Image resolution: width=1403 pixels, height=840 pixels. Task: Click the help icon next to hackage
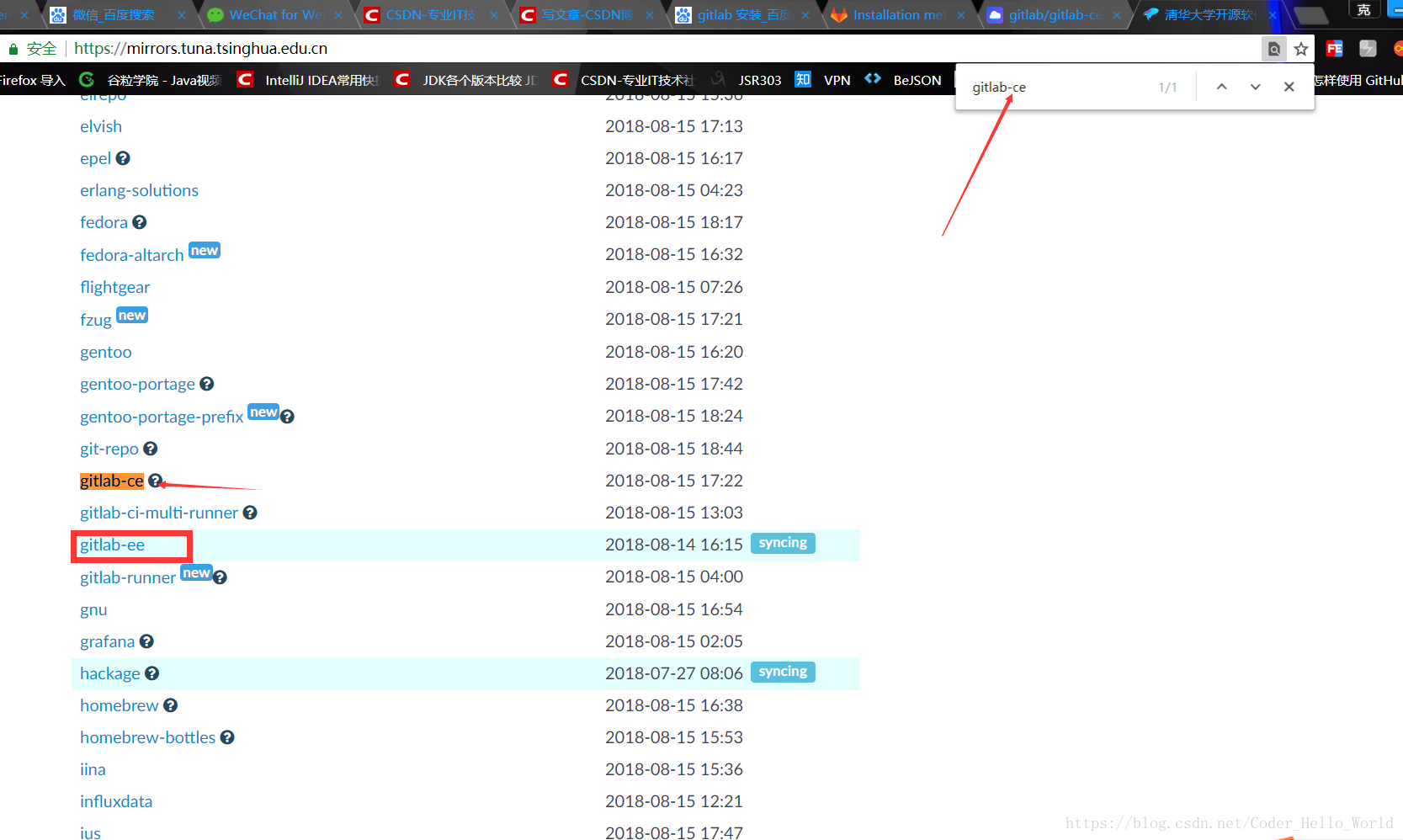151,673
